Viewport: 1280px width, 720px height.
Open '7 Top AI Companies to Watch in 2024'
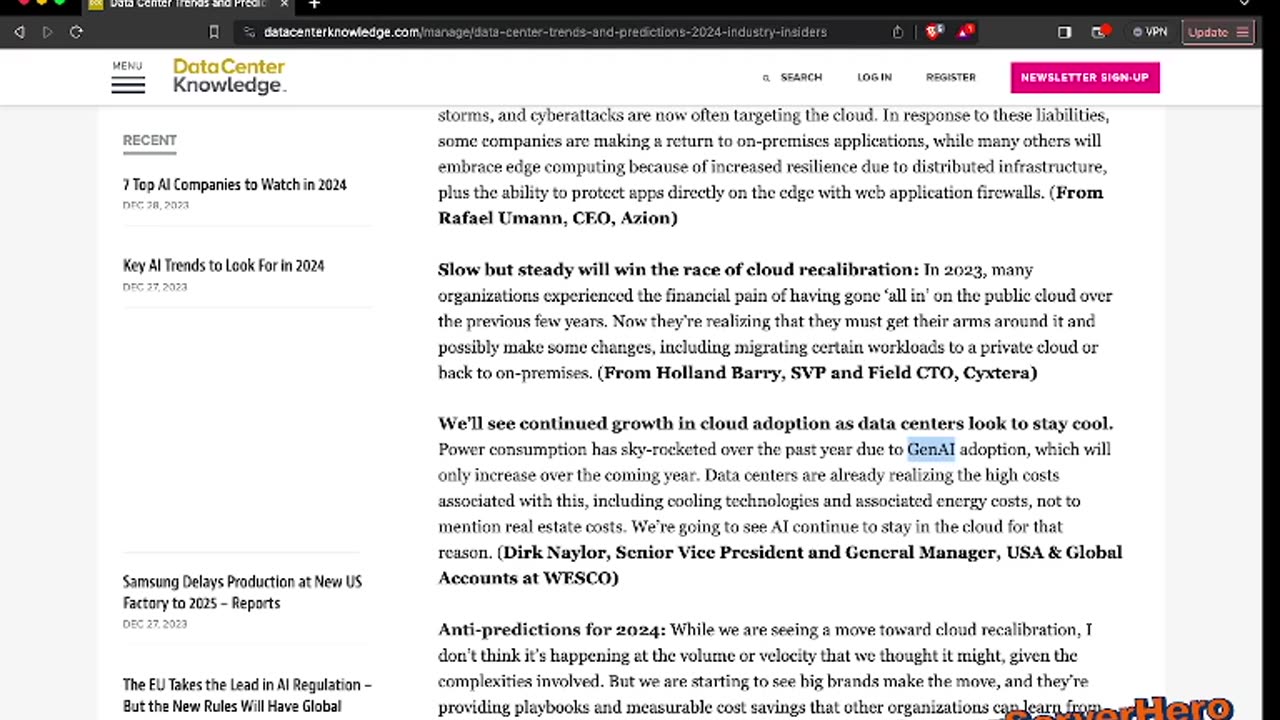(234, 185)
